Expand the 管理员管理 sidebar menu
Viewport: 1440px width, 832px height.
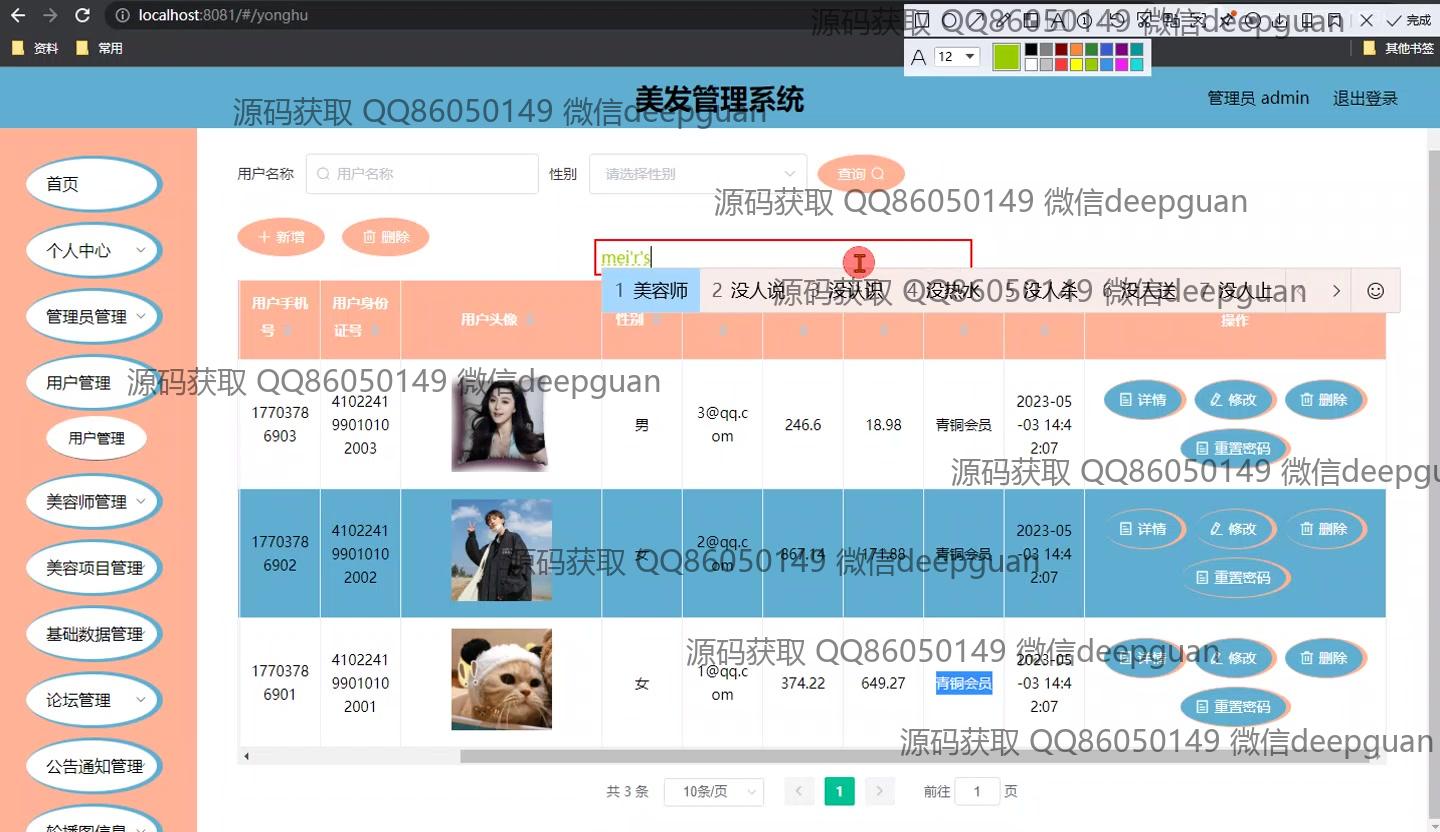[94, 317]
